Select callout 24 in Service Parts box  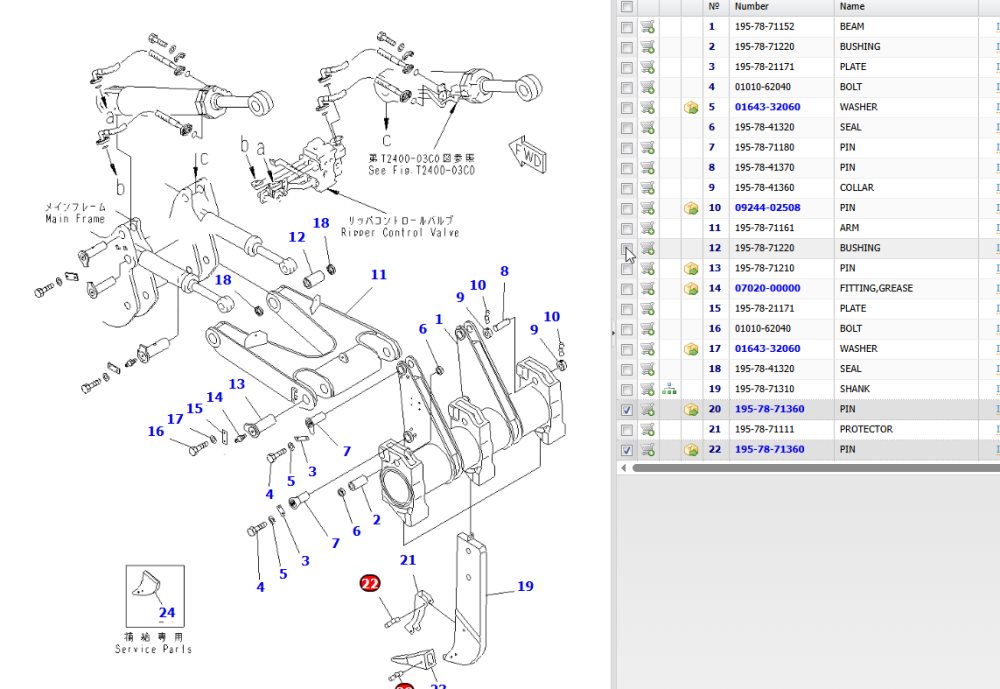pyautogui.click(x=166, y=612)
